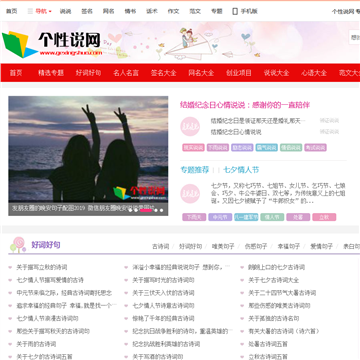This screenshot has height=360, width=360.
Task: Switch to 爱情句子 category link
Action: coord(322,247)
